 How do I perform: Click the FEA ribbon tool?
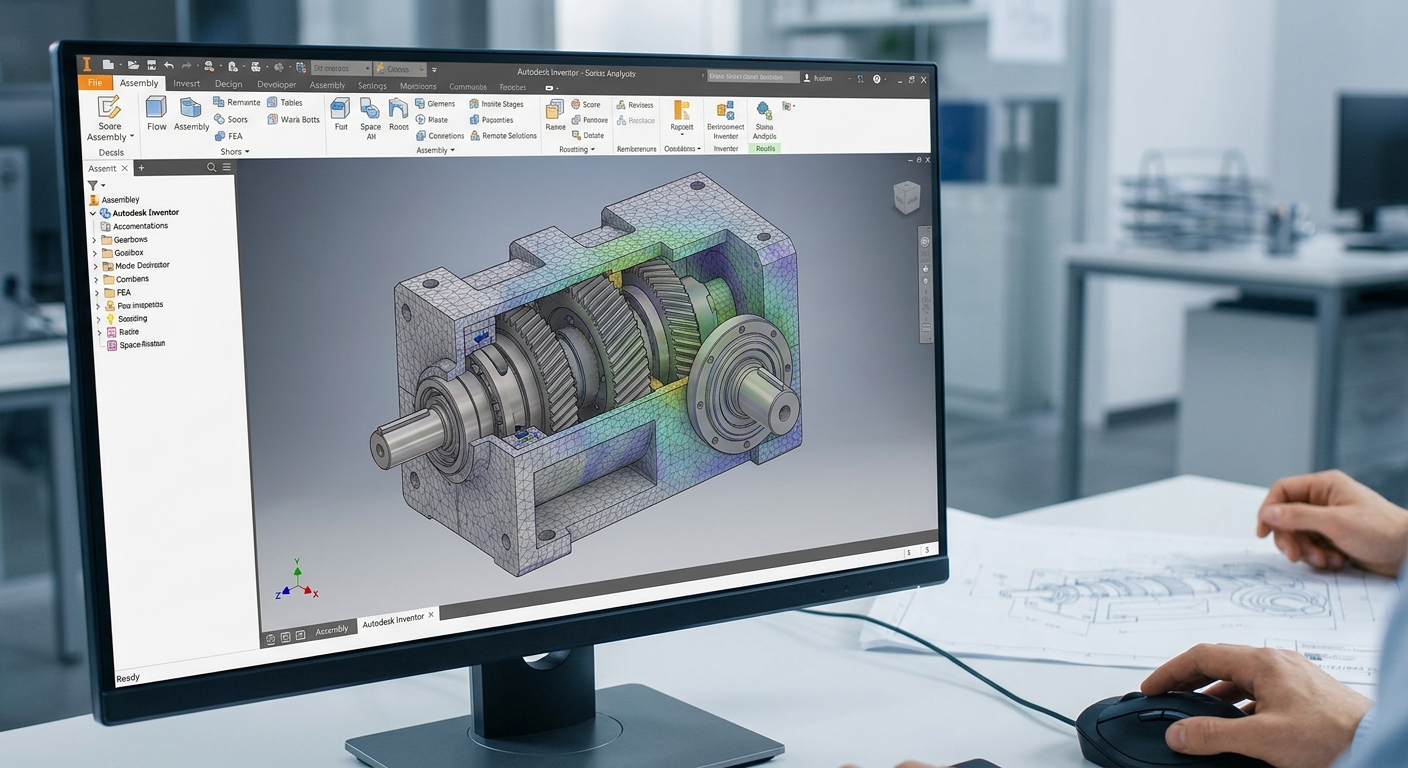(x=229, y=136)
